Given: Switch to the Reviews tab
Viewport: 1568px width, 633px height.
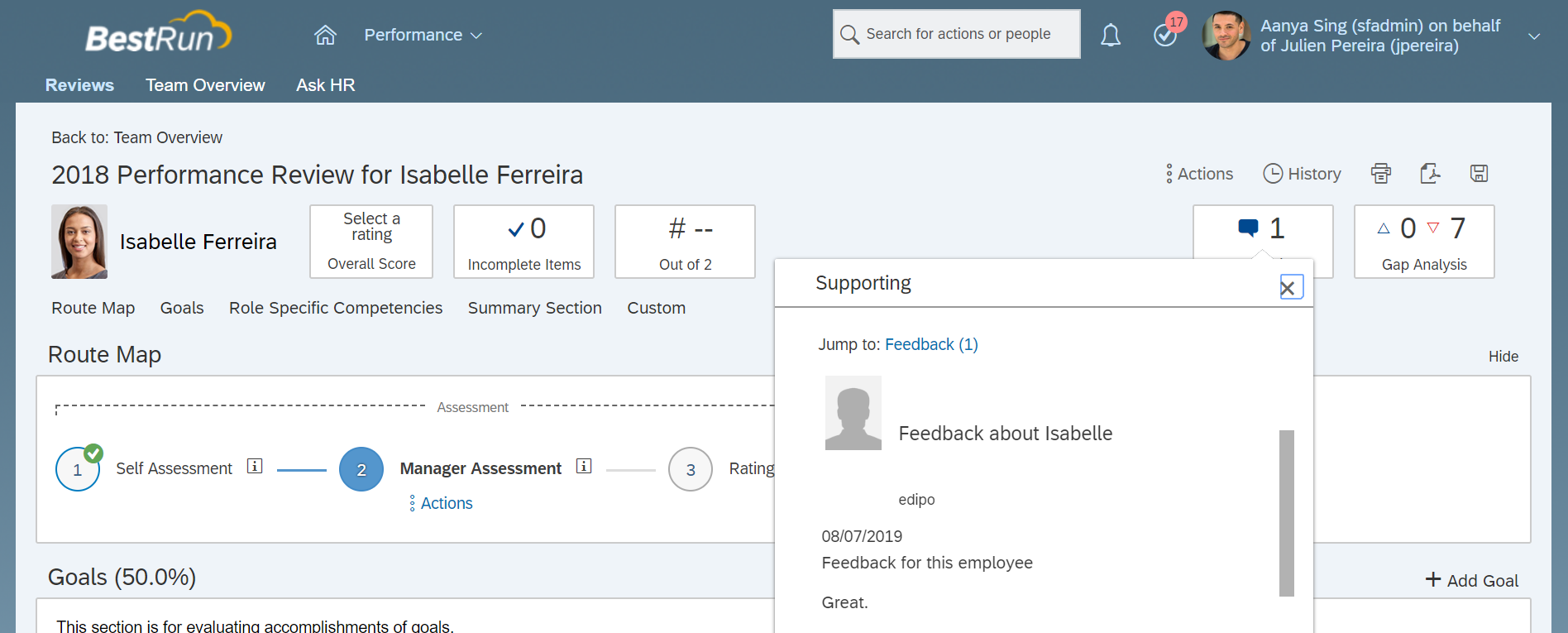Looking at the screenshot, I should (x=79, y=85).
